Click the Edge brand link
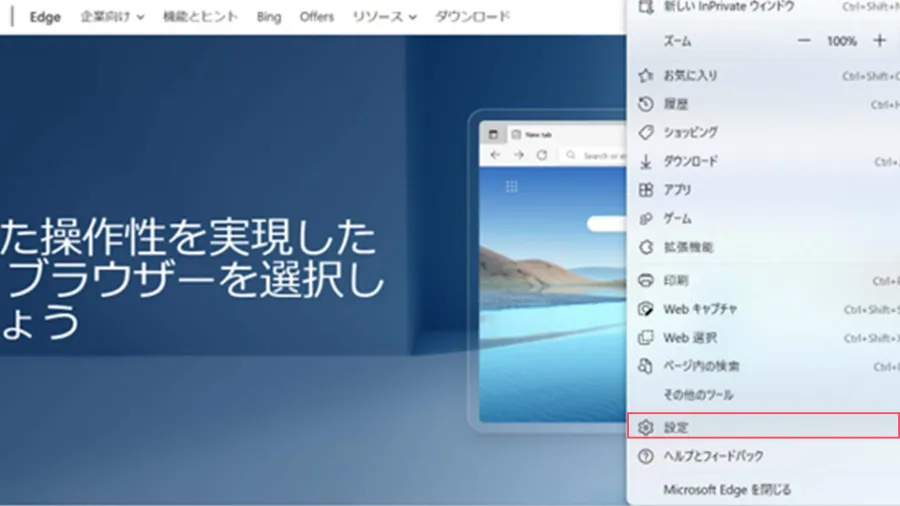 (45, 17)
